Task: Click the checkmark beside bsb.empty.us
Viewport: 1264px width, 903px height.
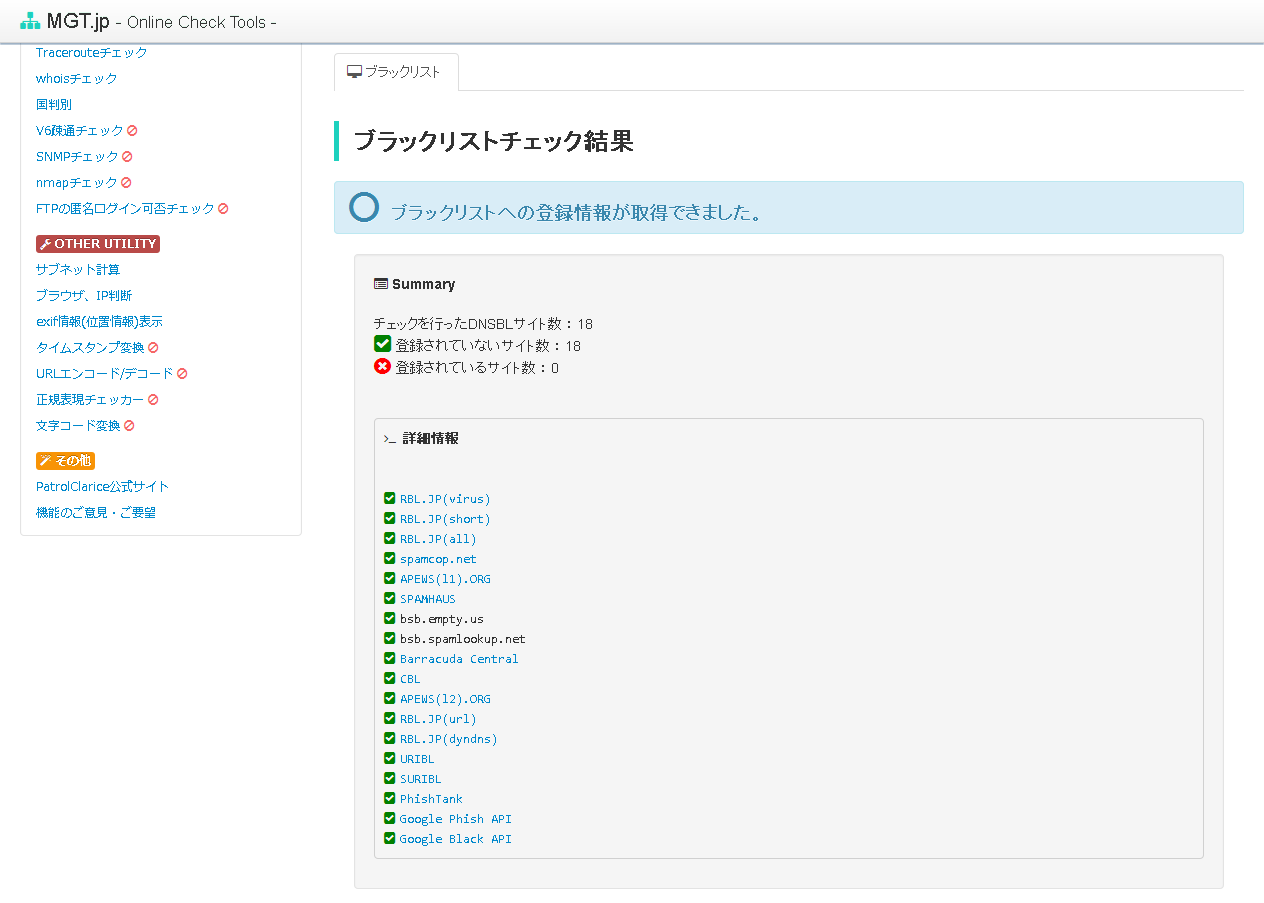Action: [x=390, y=618]
